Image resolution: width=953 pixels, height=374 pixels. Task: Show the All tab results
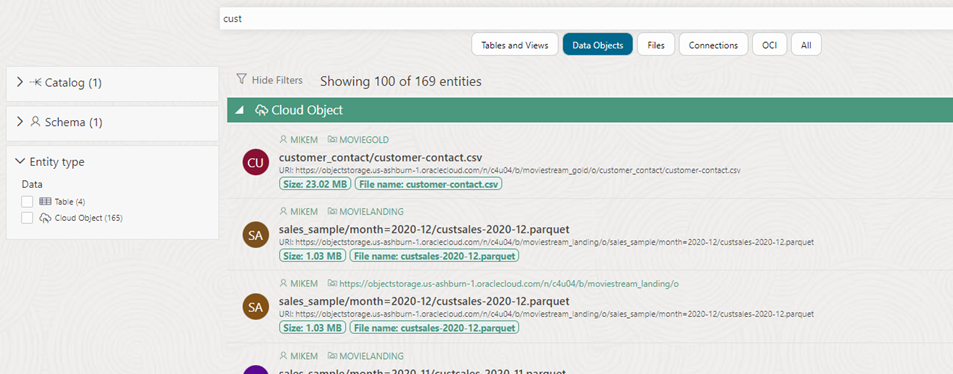click(806, 45)
